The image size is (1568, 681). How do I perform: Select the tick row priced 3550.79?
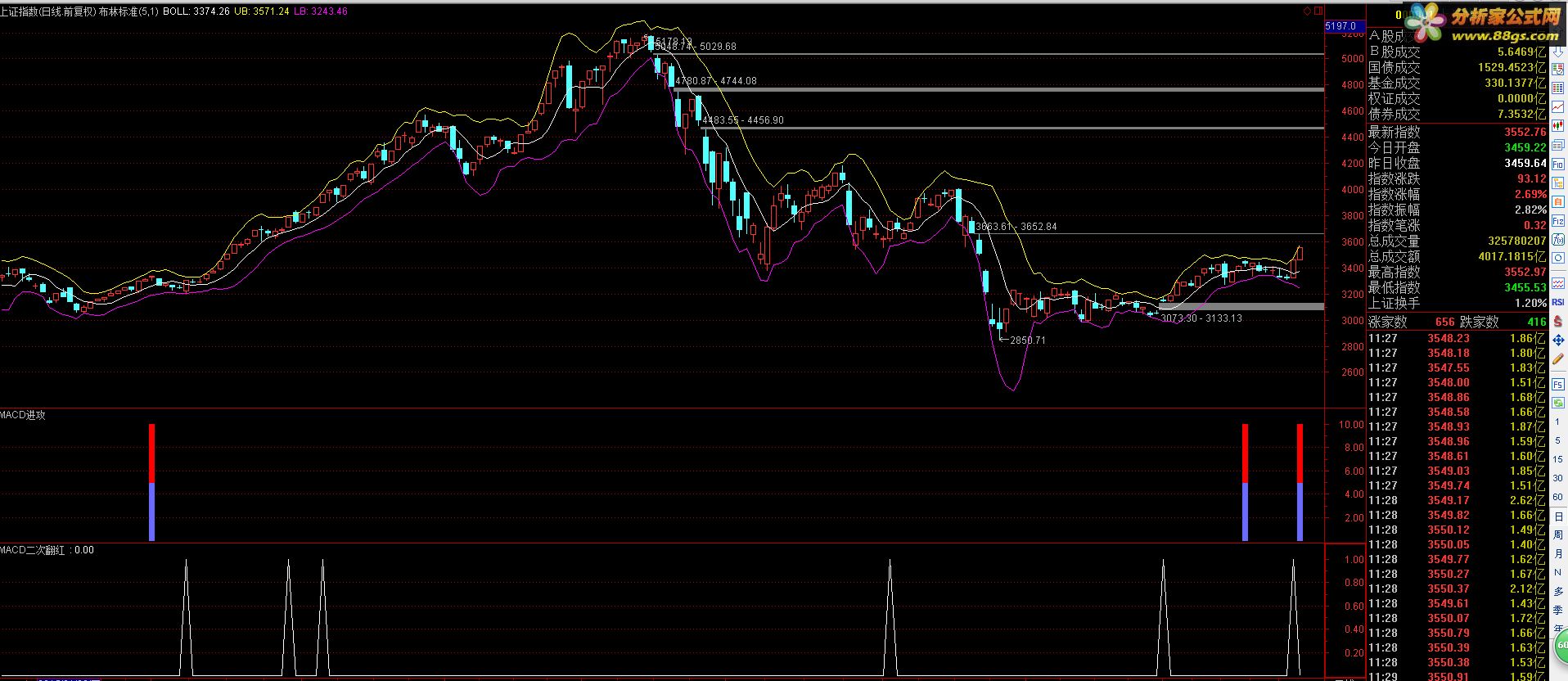pos(1458,633)
